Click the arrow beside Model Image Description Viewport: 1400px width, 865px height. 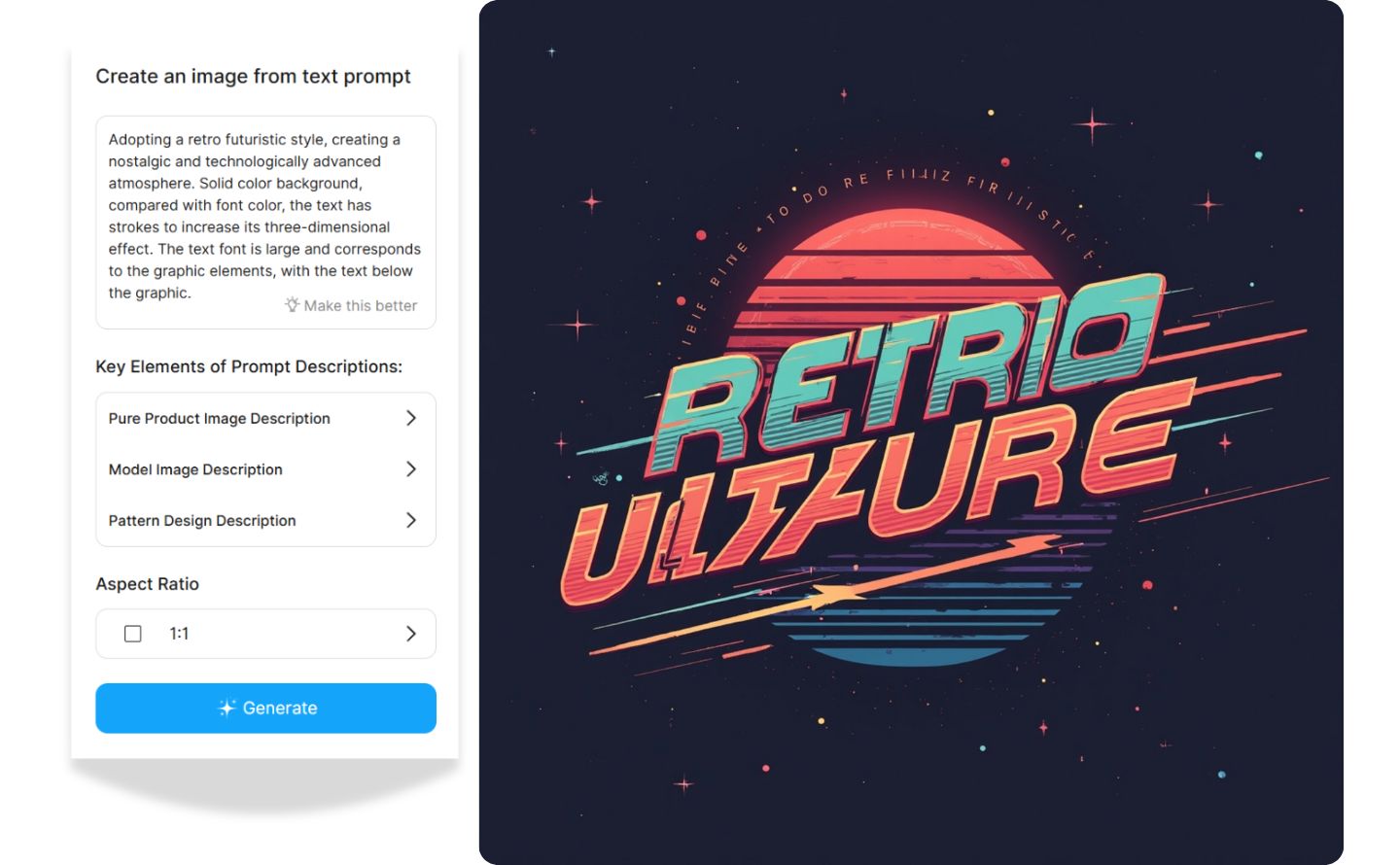click(x=410, y=469)
